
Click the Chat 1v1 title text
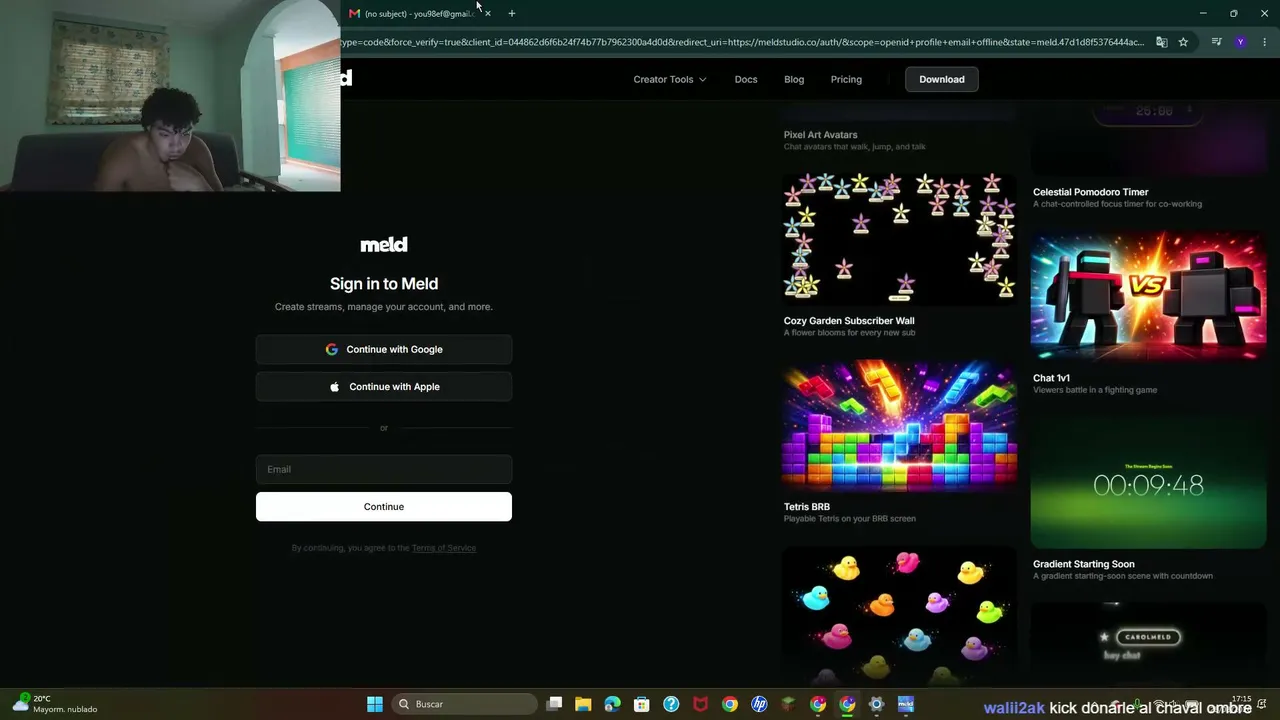(x=1051, y=378)
